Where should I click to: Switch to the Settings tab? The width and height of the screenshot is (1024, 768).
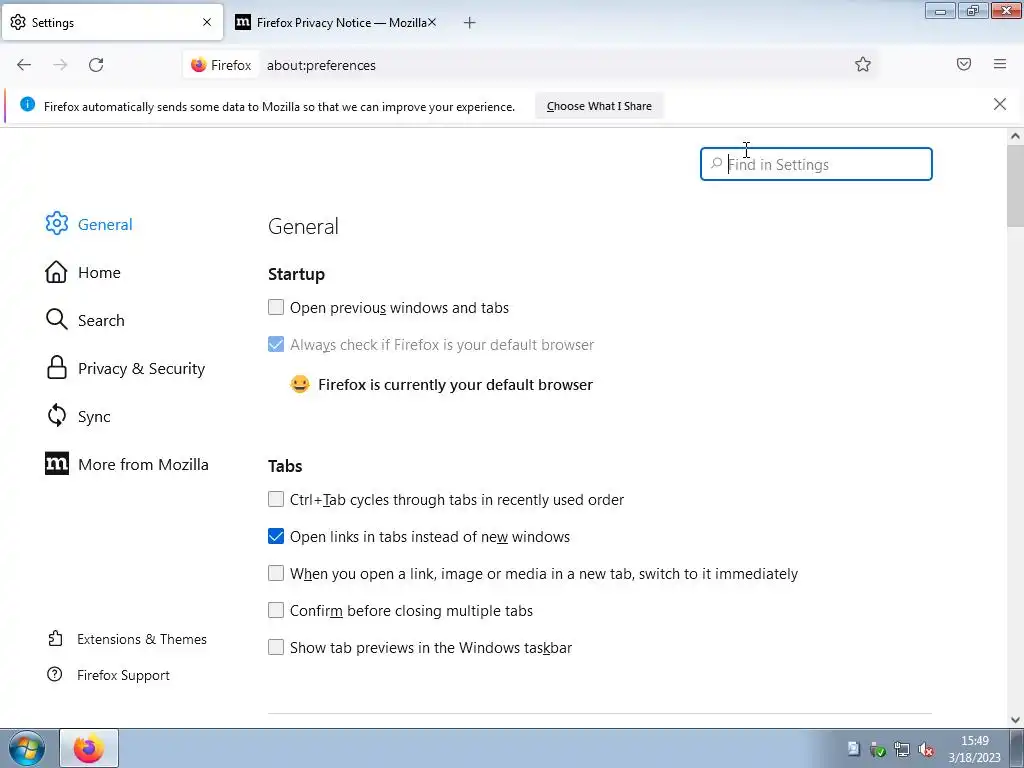point(112,22)
